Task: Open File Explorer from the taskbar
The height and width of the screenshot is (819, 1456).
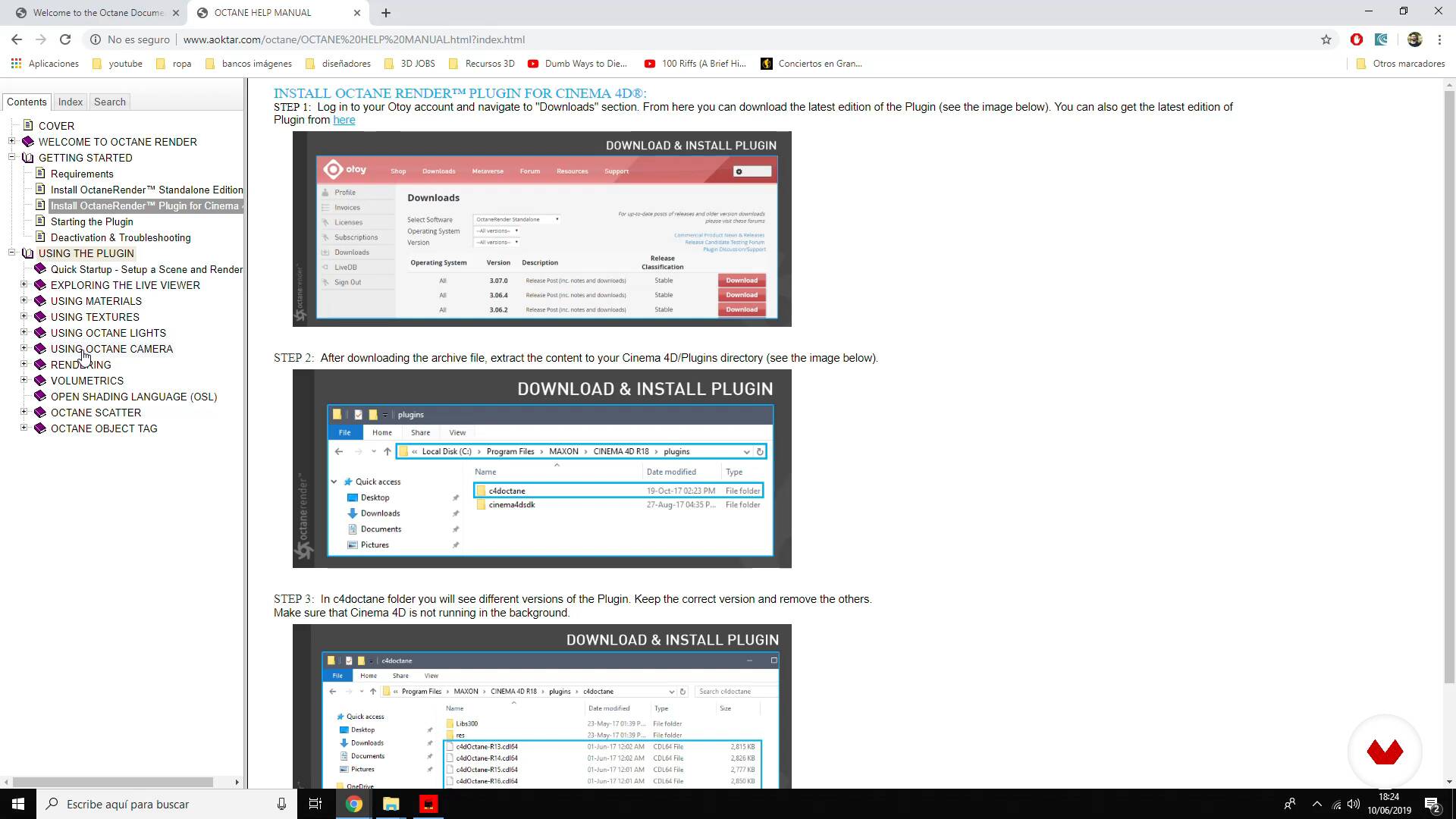Action: tap(391, 804)
